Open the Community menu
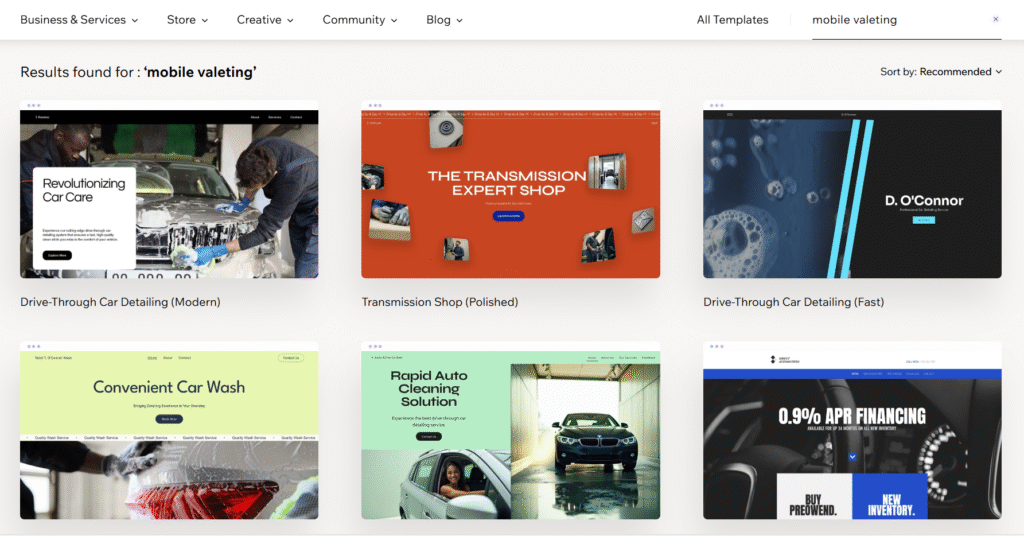This screenshot has width=1024, height=536. click(x=359, y=20)
